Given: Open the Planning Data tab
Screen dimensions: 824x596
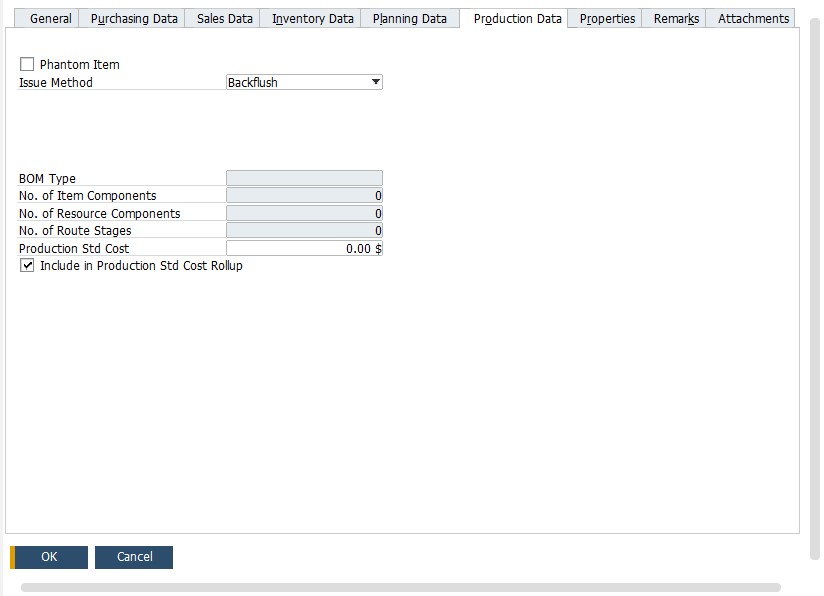Looking at the screenshot, I should click(x=410, y=18).
